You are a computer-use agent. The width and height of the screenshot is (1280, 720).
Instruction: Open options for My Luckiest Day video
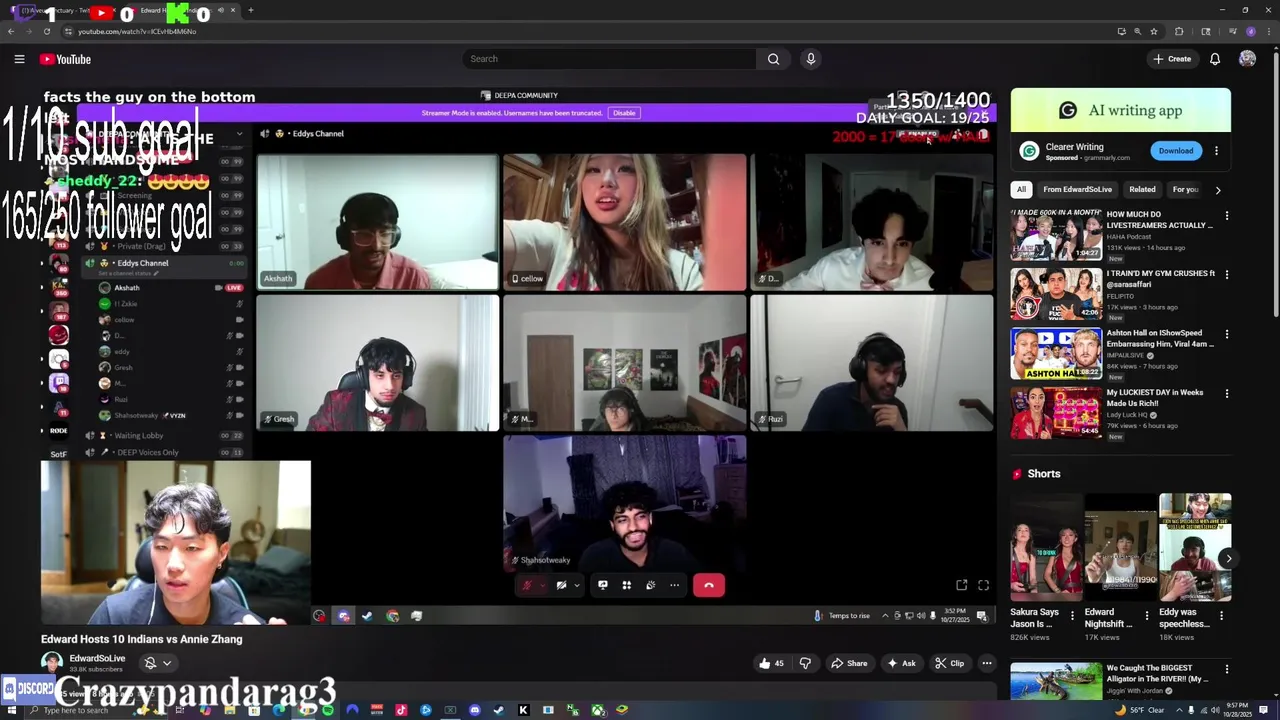click(1227, 394)
